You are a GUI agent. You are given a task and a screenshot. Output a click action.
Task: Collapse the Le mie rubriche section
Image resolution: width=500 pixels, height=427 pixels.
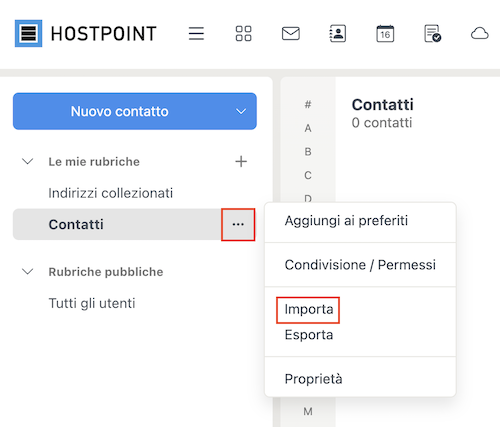click(x=27, y=162)
